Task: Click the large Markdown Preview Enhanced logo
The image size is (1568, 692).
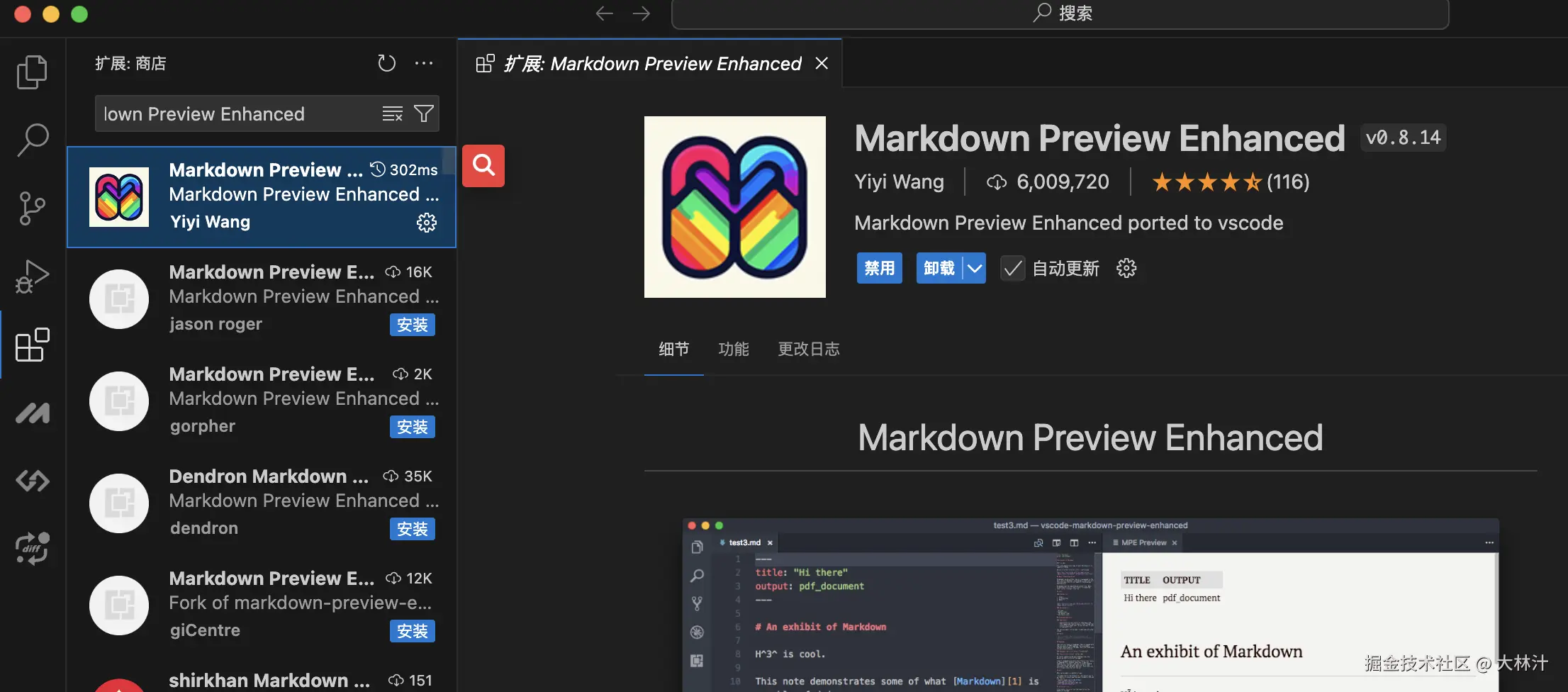Action: coord(735,207)
